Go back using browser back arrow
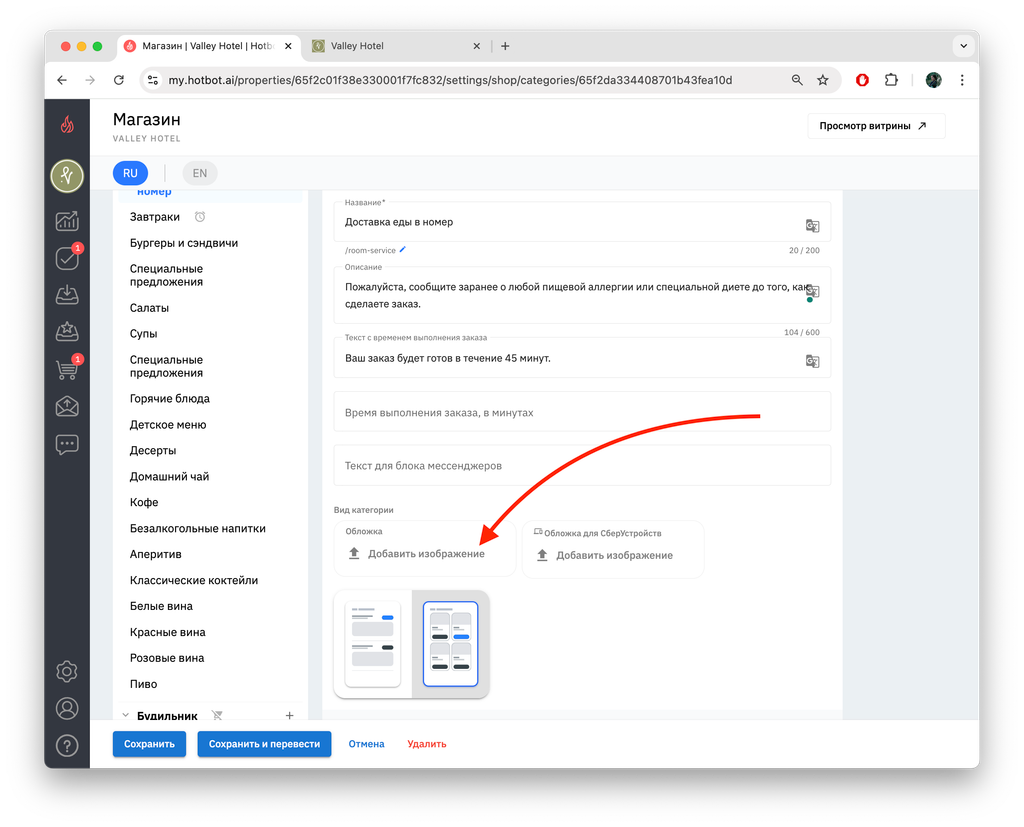This screenshot has height=827, width=1024. coord(62,80)
